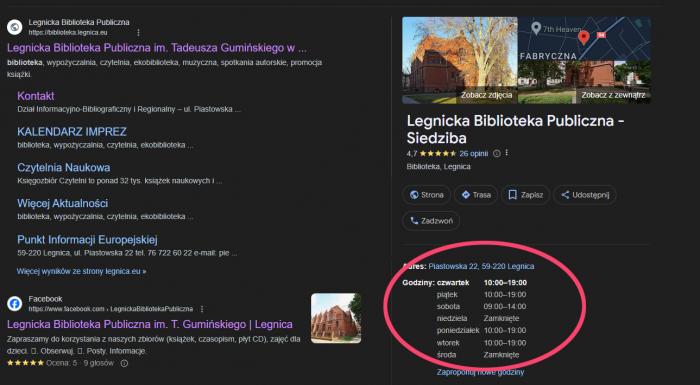Get directions with the Trasa button
The height and width of the screenshot is (385, 700).
[x=476, y=195]
